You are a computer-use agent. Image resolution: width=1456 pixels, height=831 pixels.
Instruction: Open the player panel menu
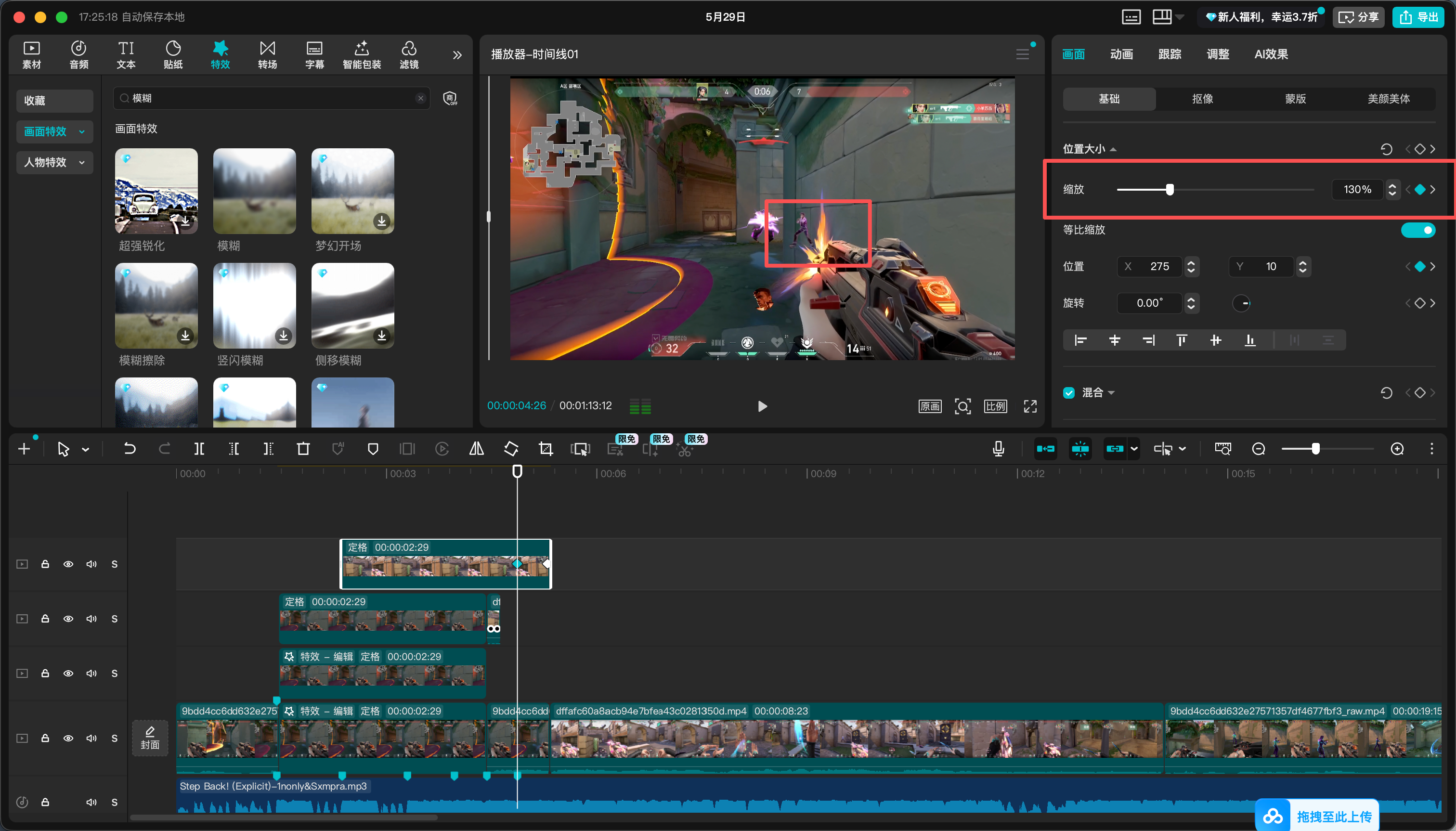pos(1022,54)
